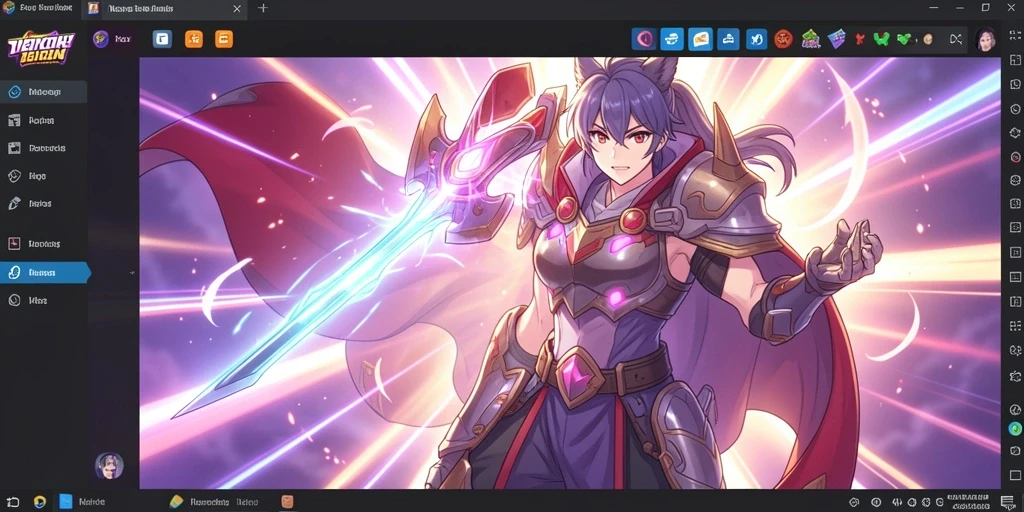Screen dimensions: 1024x512
Task: Click the anime warrior artwork in main view
Action: pos(569,273)
